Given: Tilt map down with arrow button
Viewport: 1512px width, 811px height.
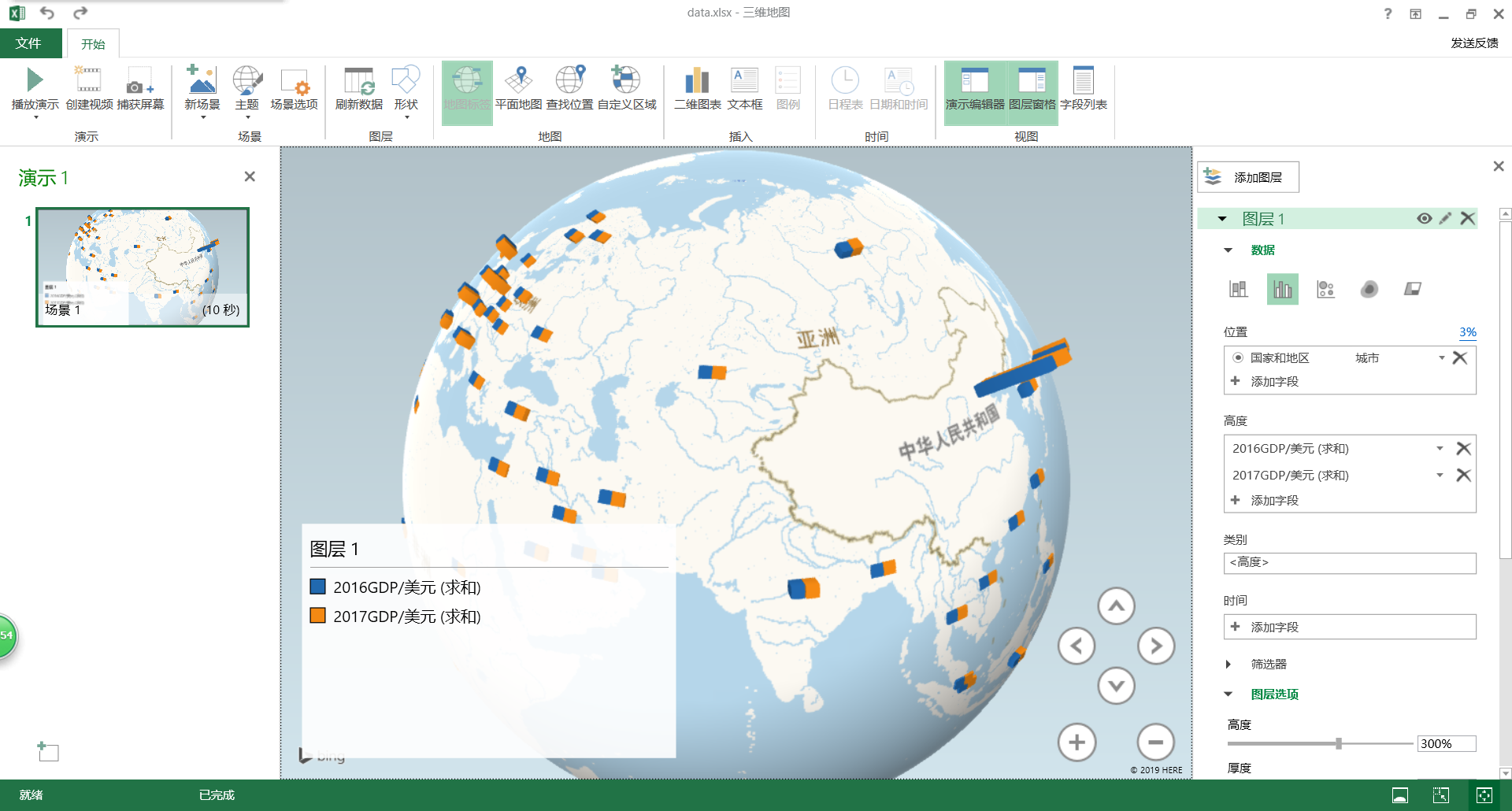Looking at the screenshot, I should pyautogui.click(x=1117, y=687).
